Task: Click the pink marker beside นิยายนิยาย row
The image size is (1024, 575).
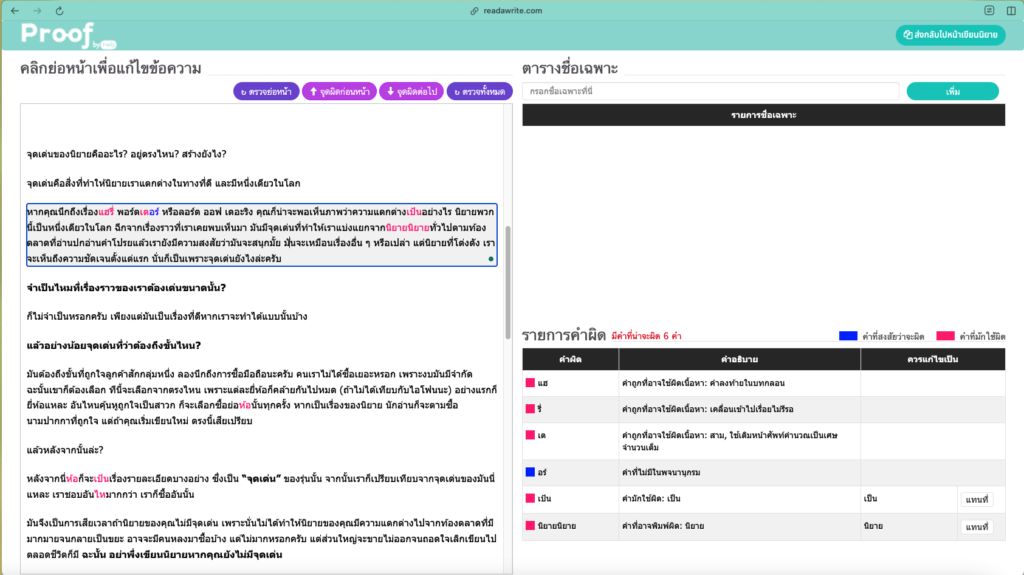Action: click(x=530, y=525)
